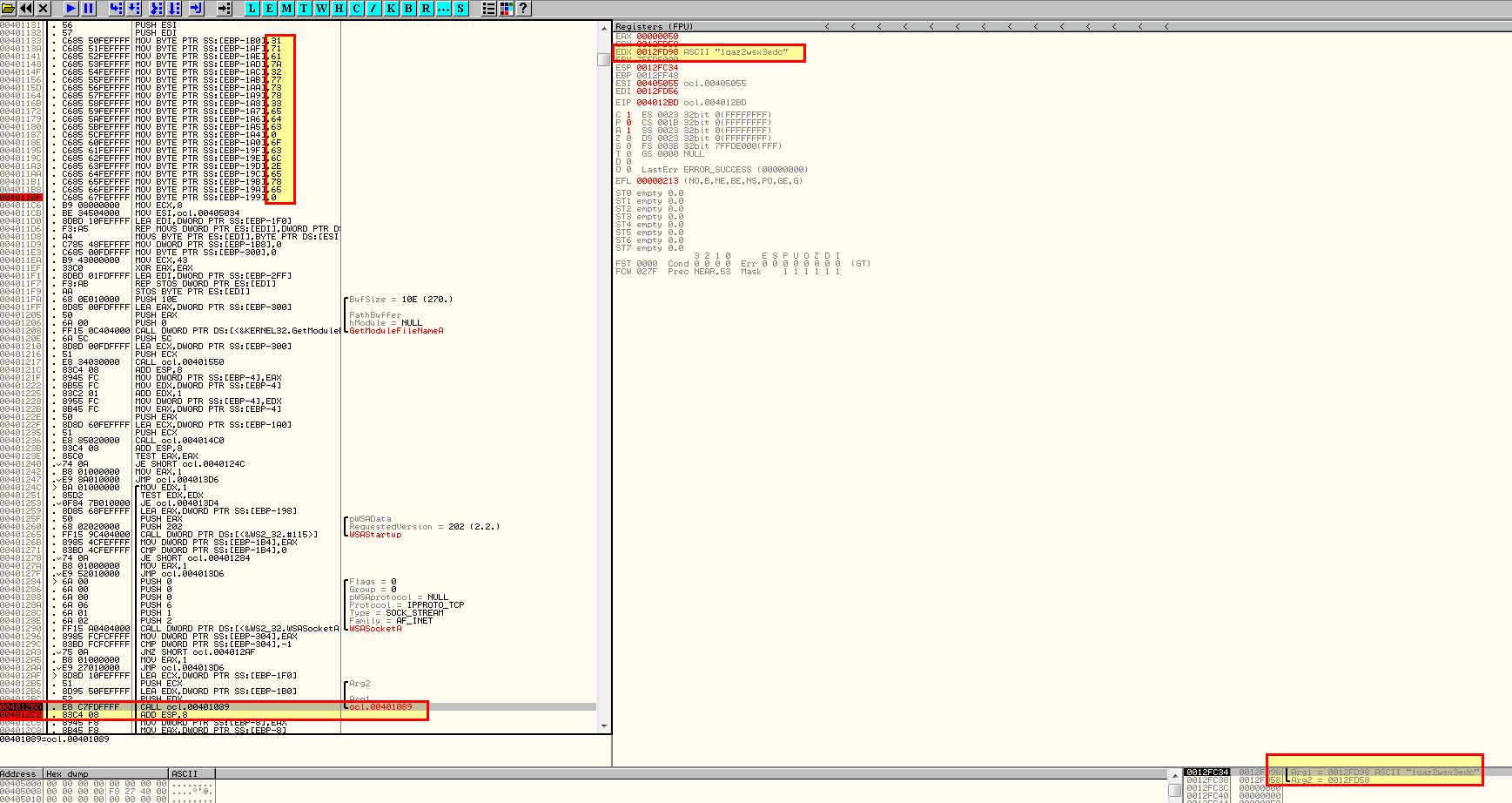
Task: Pause execution with the pause button
Action: (x=89, y=8)
